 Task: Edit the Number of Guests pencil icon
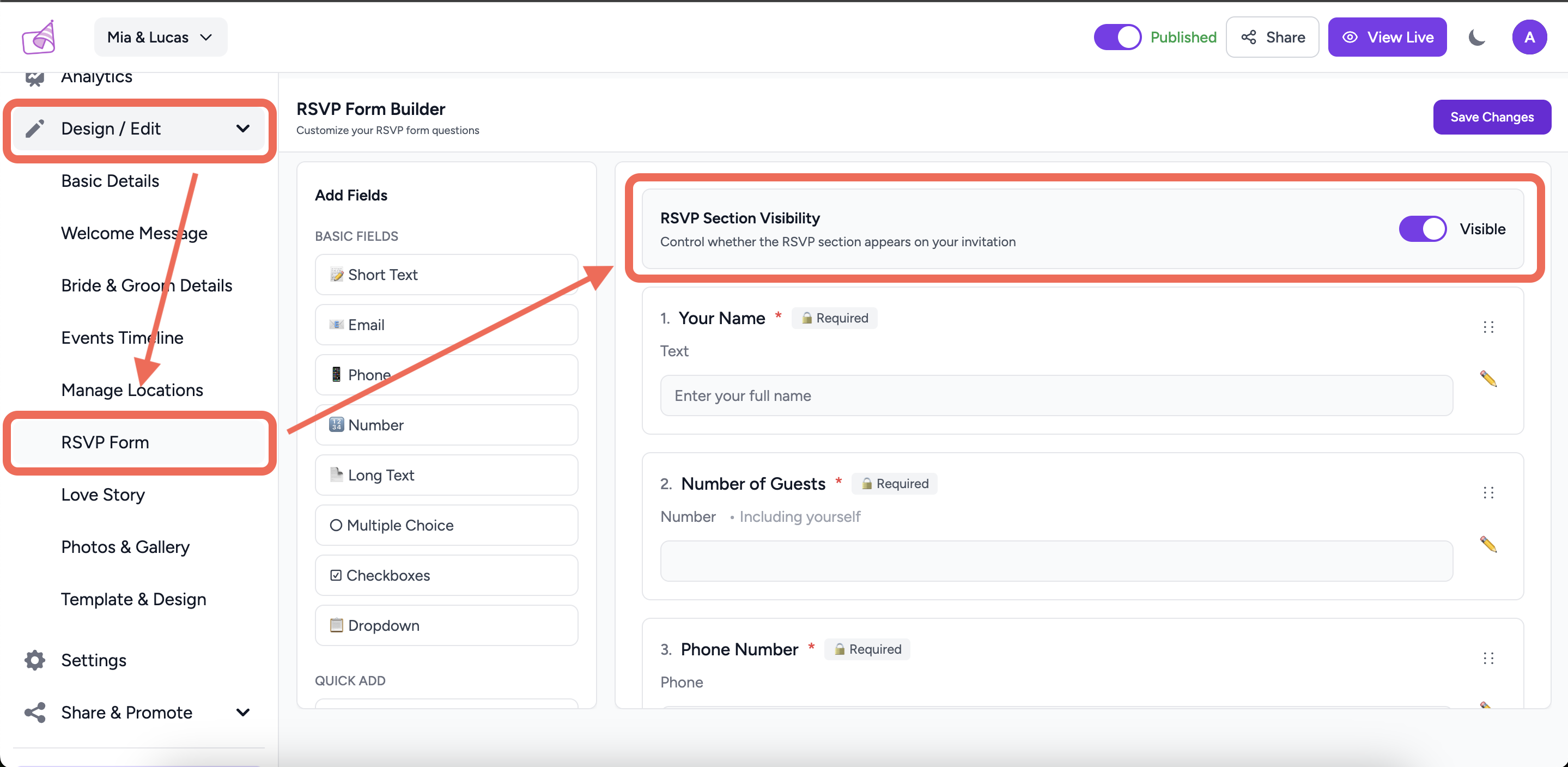click(1488, 544)
